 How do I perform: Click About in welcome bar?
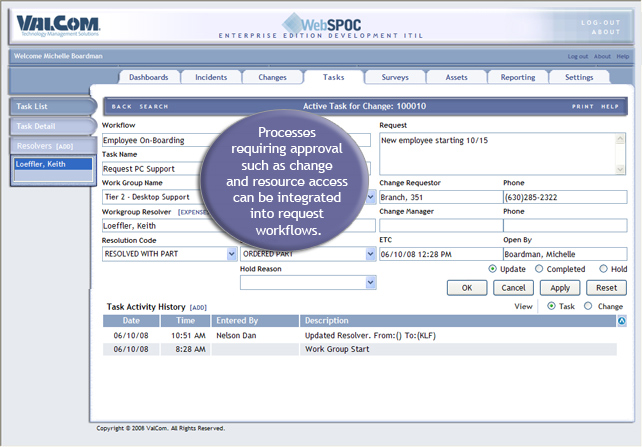coord(602,56)
